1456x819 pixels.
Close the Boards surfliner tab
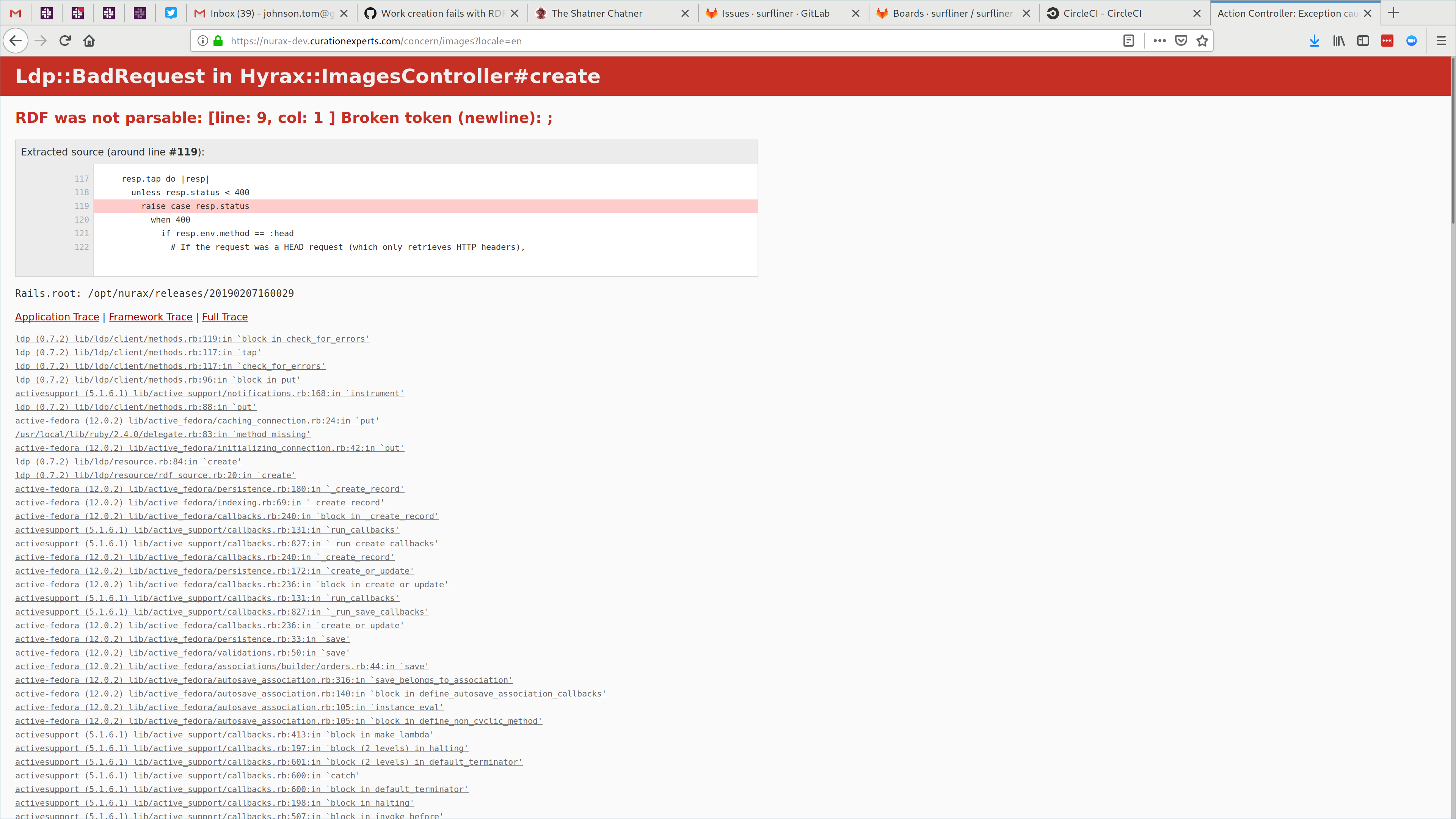pos(1026,13)
